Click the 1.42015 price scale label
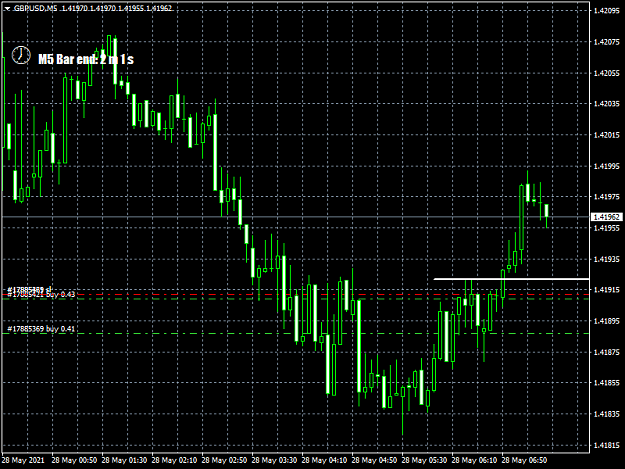This screenshot has height=469, width=625. click(x=607, y=135)
